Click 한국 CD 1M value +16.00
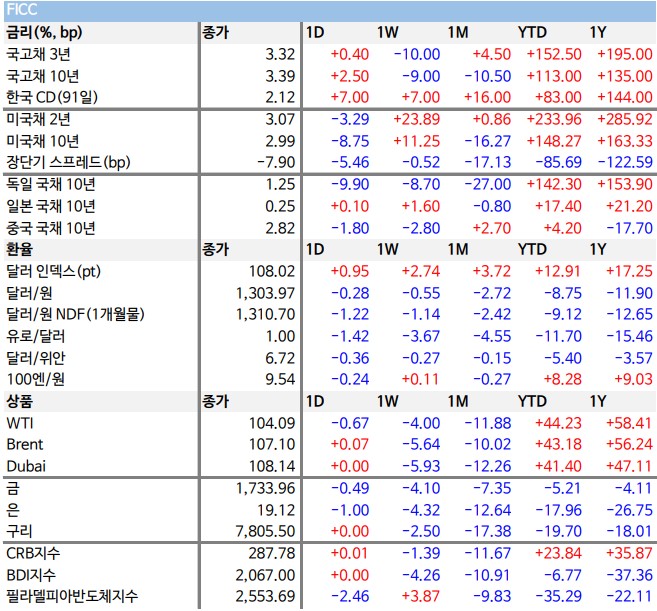Image resolution: width=657 pixels, height=611 pixels. click(488, 98)
